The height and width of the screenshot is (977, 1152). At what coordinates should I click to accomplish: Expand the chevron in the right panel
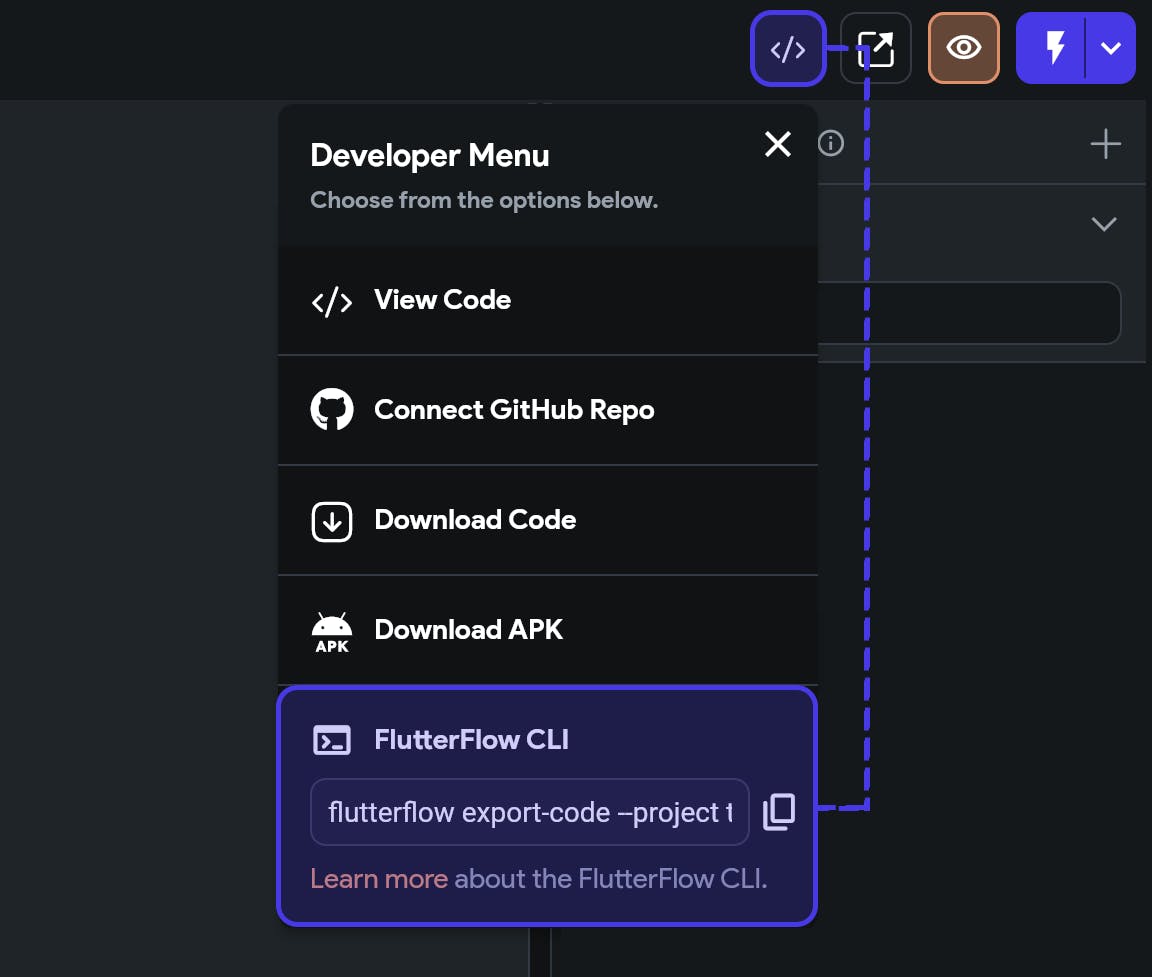click(1104, 224)
